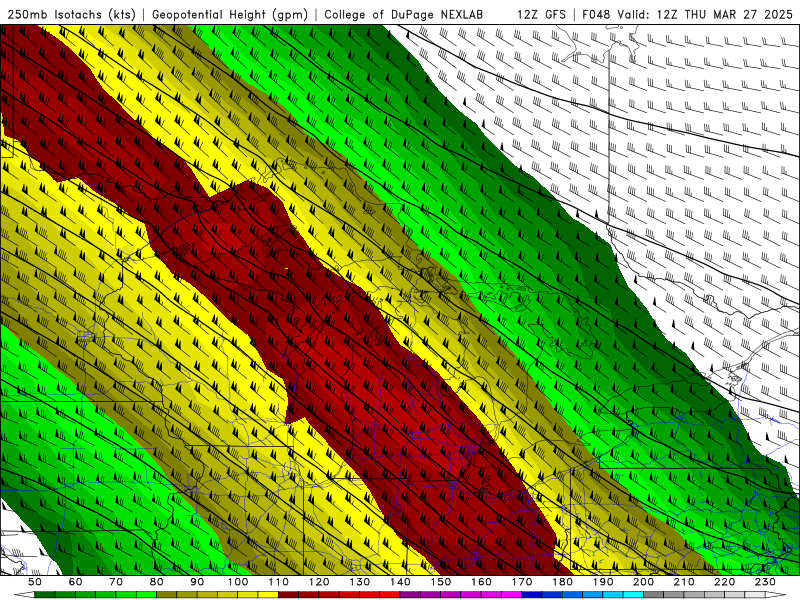Image resolution: width=800 pixels, height=600 pixels.
Task: Click the 70 label on the color legend
Action: pyautogui.click(x=116, y=582)
